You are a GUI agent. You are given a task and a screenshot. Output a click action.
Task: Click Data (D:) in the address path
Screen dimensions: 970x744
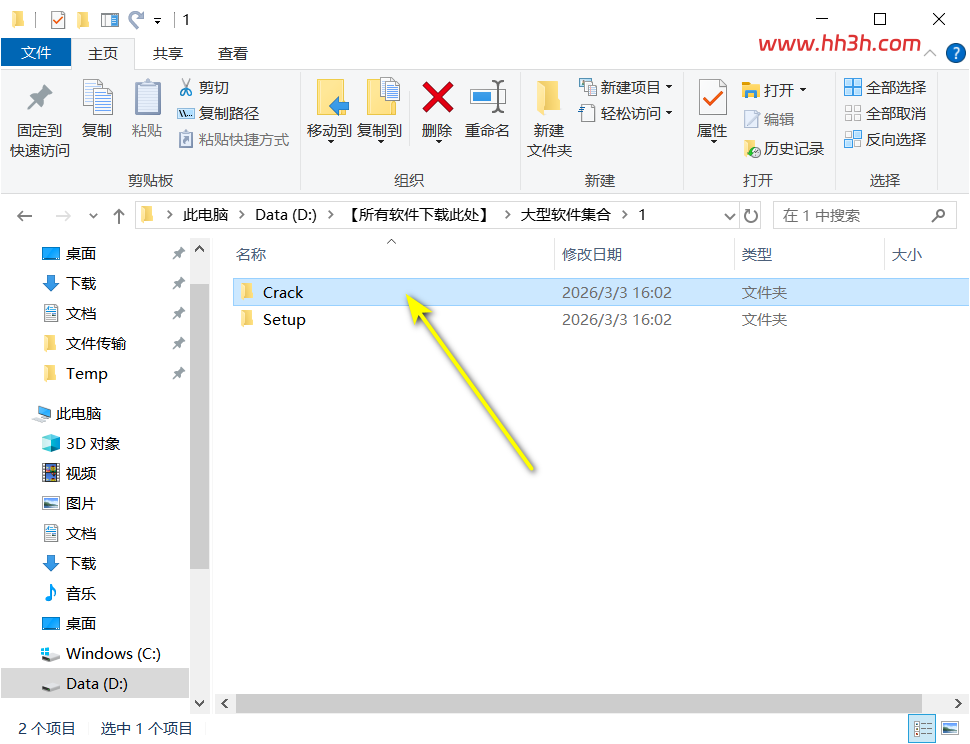(x=286, y=215)
